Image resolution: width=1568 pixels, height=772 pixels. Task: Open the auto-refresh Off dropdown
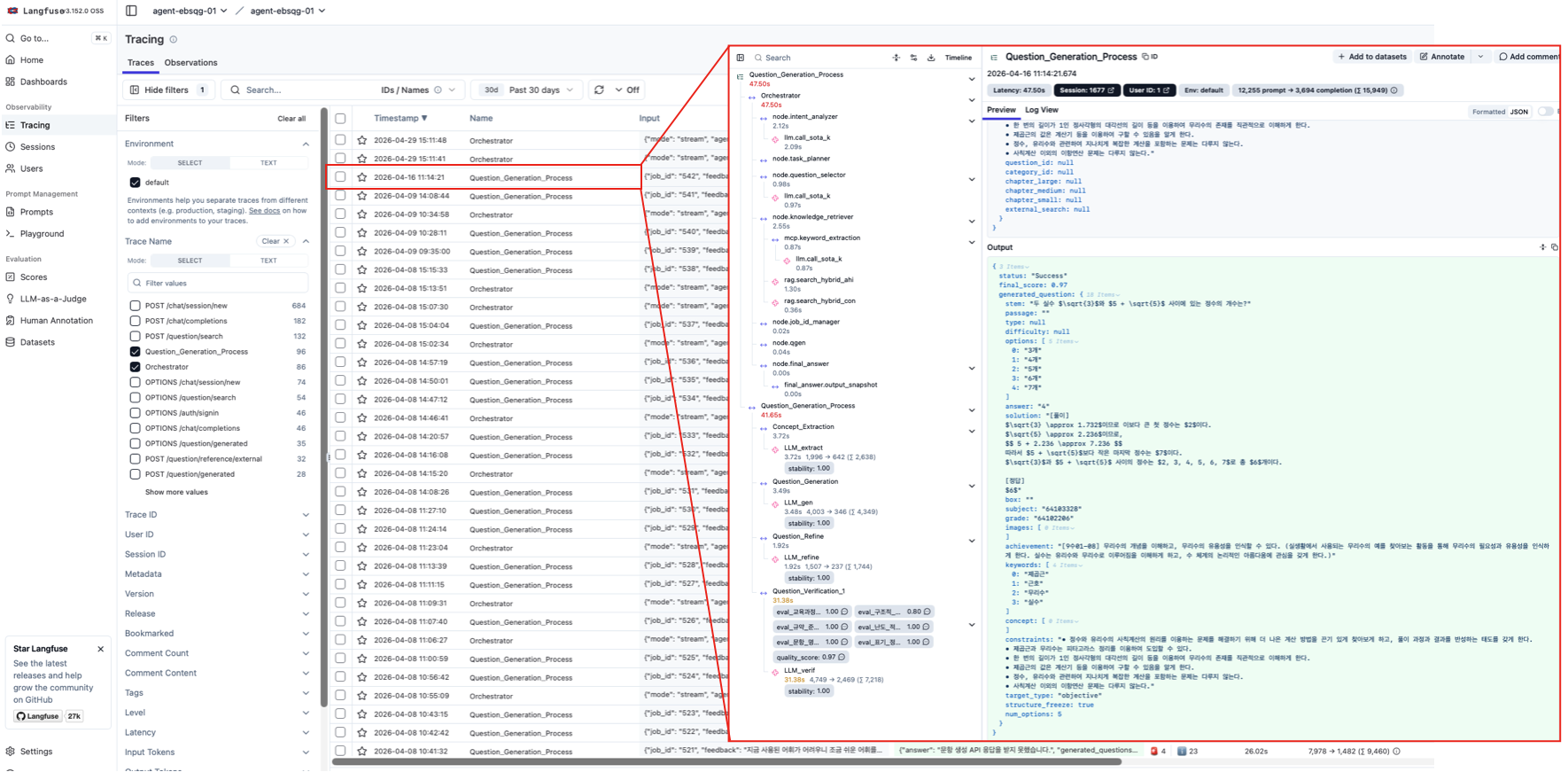pos(626,90)
